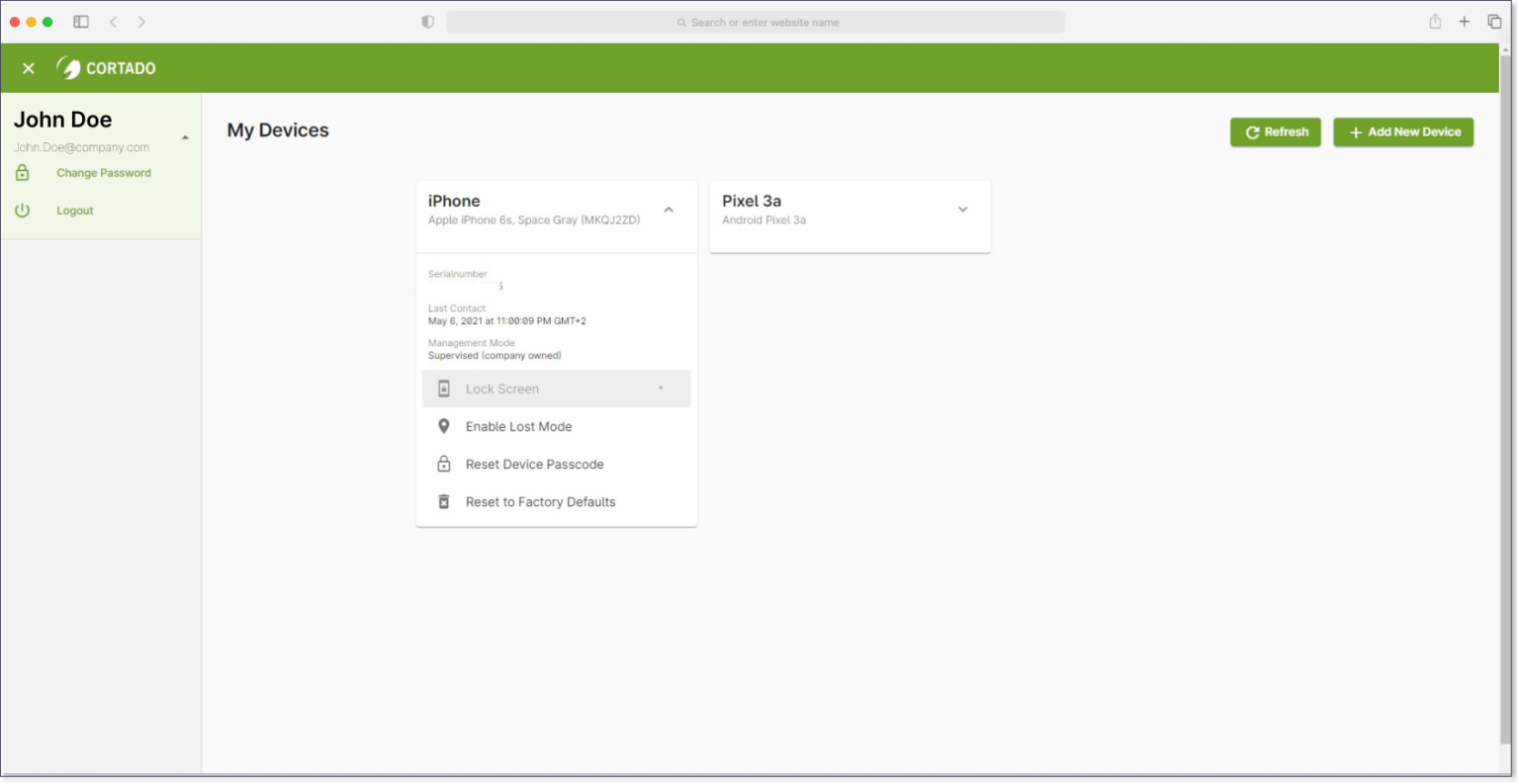Add a new device
Screen dimensions: 1519x784
click(x=1403, y=132)
